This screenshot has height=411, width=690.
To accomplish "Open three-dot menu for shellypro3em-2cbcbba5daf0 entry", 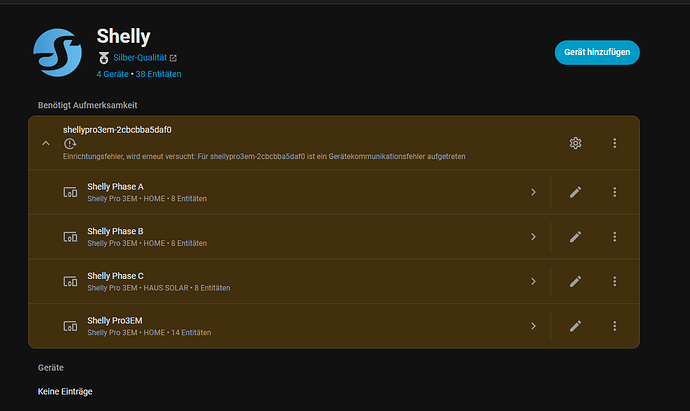I will click(x=614, y=143).
